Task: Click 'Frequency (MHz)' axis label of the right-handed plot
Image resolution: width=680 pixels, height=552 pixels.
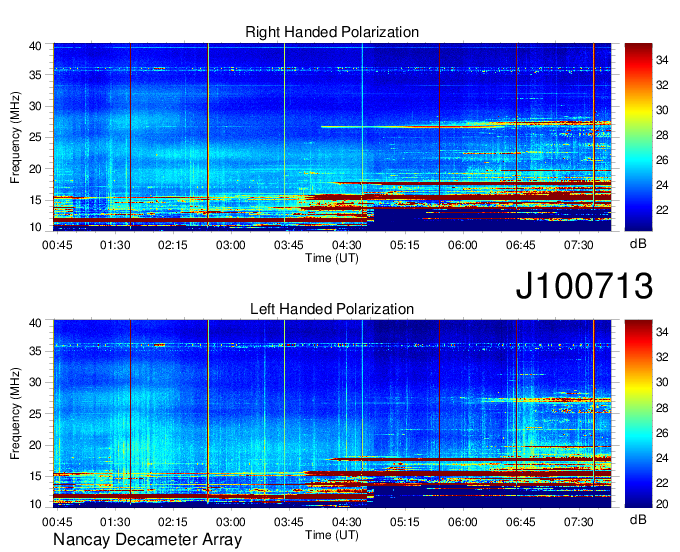Action: click(x=15, y=137)
